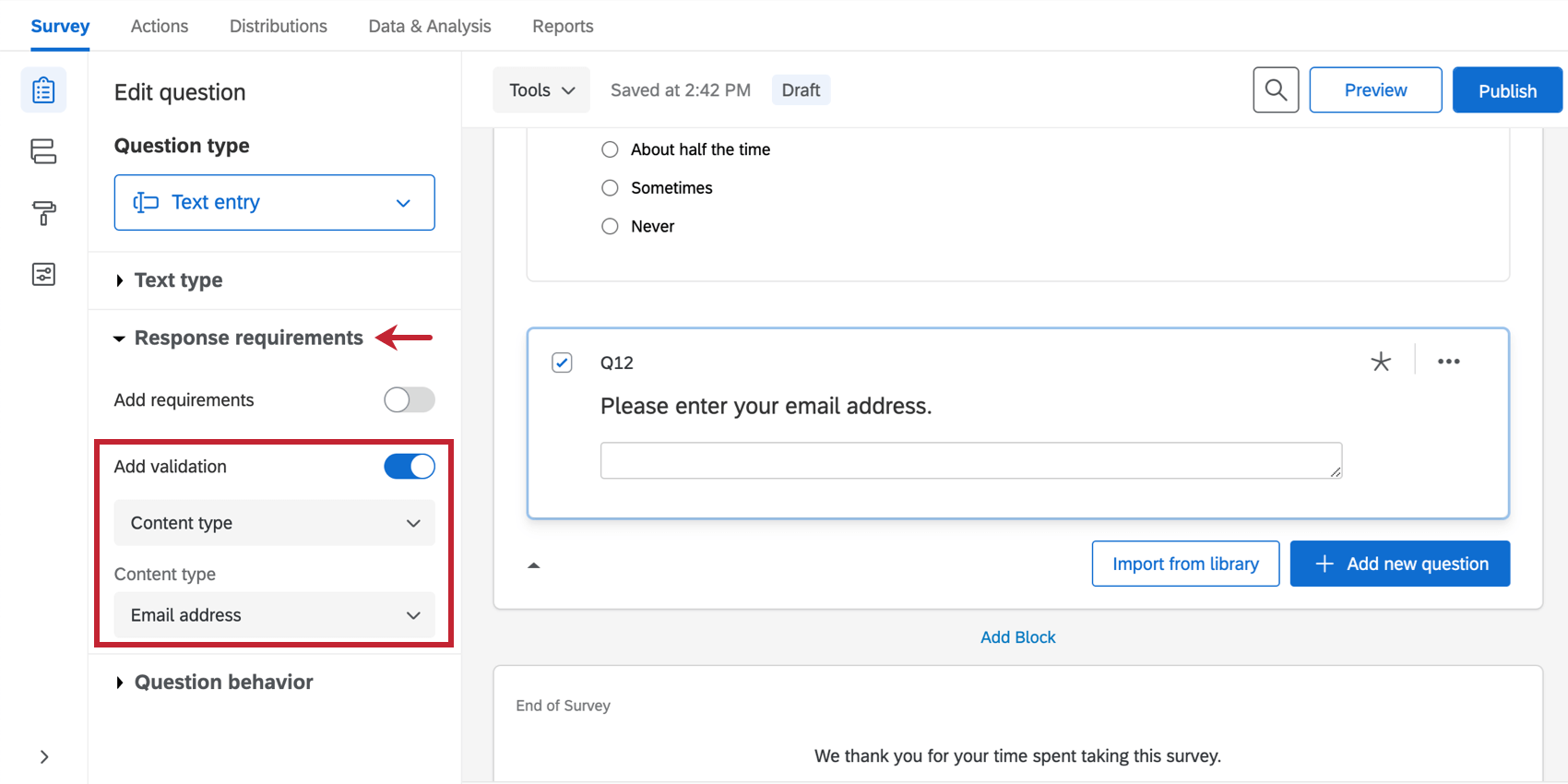Screen dimensions: 1568x784
Task: Open the Text entry question type dropdown
Action: (275, 202)
